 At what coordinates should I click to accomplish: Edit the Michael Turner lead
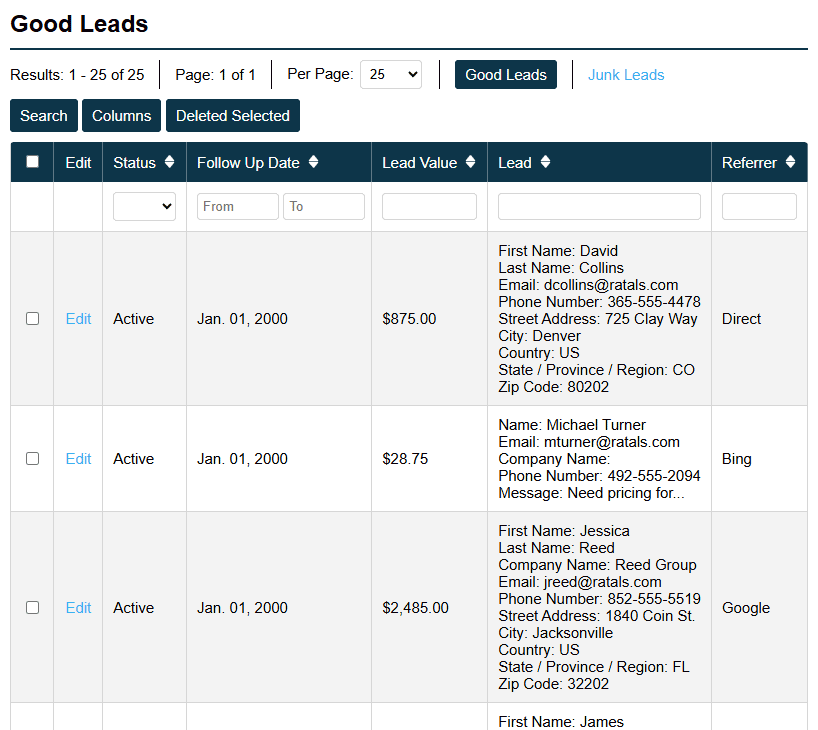[x=78, y=458]
